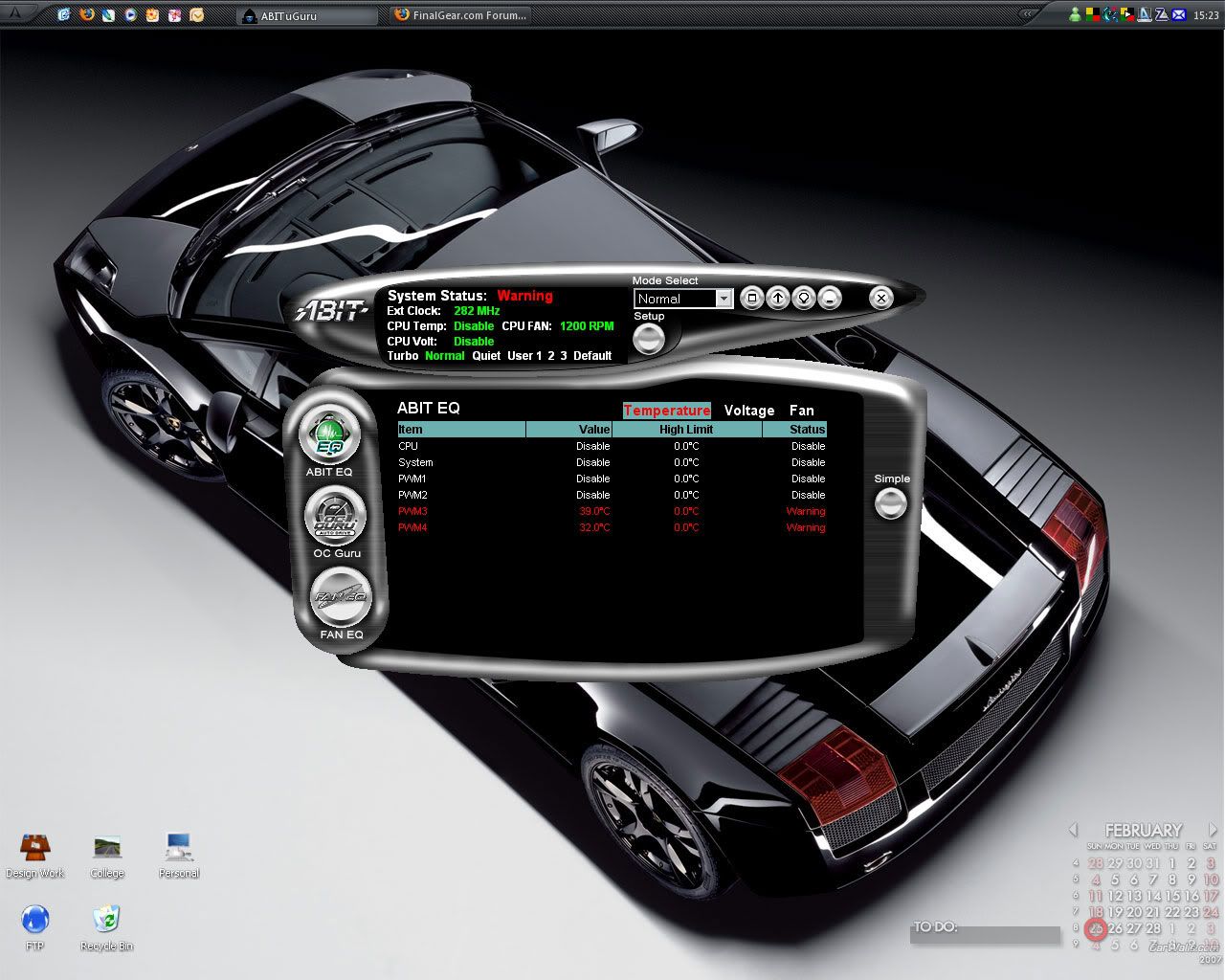
Task: Click the PWM4 value 32.0°C
Action: click(x=594, y=527)
